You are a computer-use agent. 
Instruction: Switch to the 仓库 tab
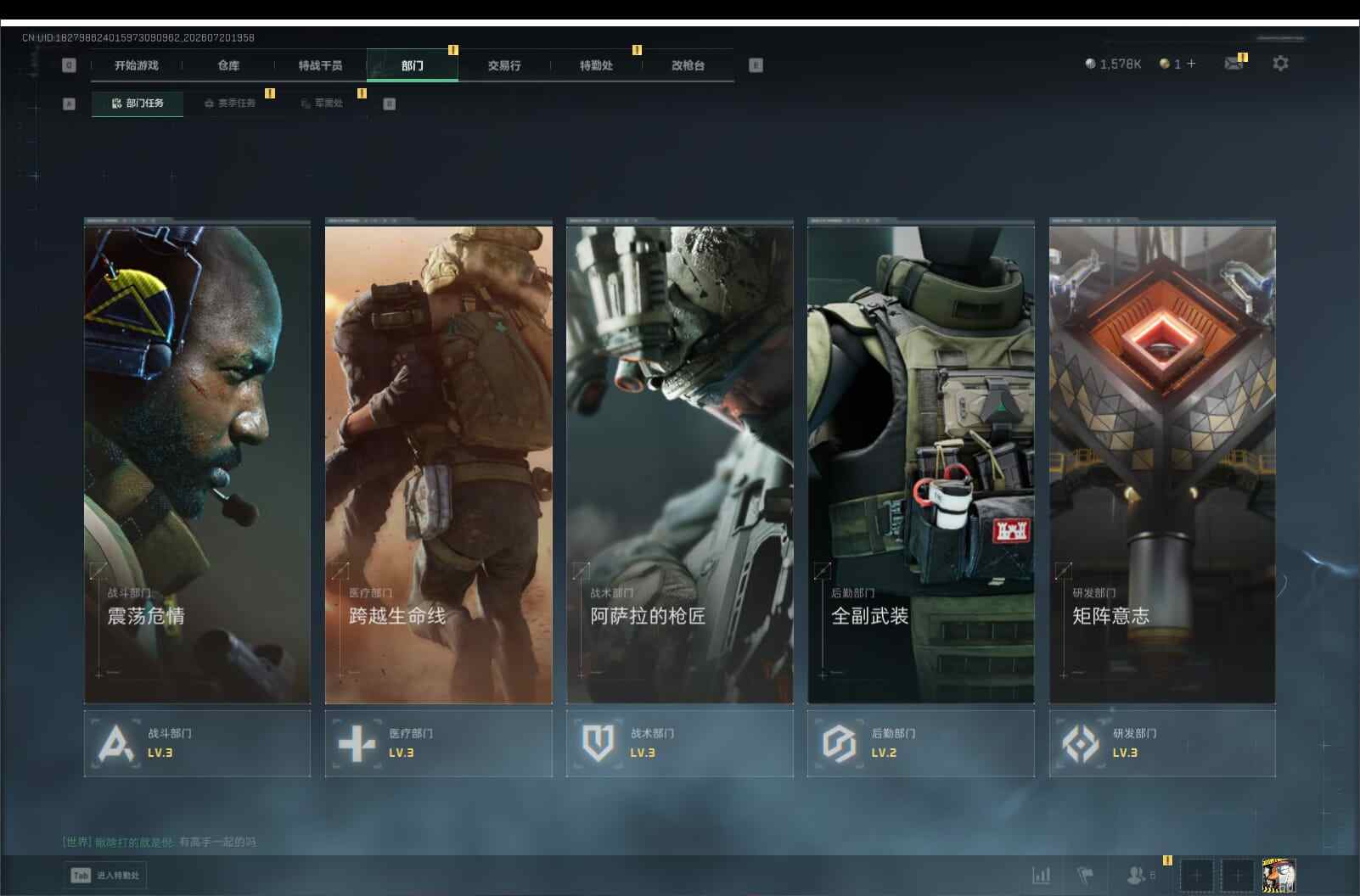click(228, 65)
